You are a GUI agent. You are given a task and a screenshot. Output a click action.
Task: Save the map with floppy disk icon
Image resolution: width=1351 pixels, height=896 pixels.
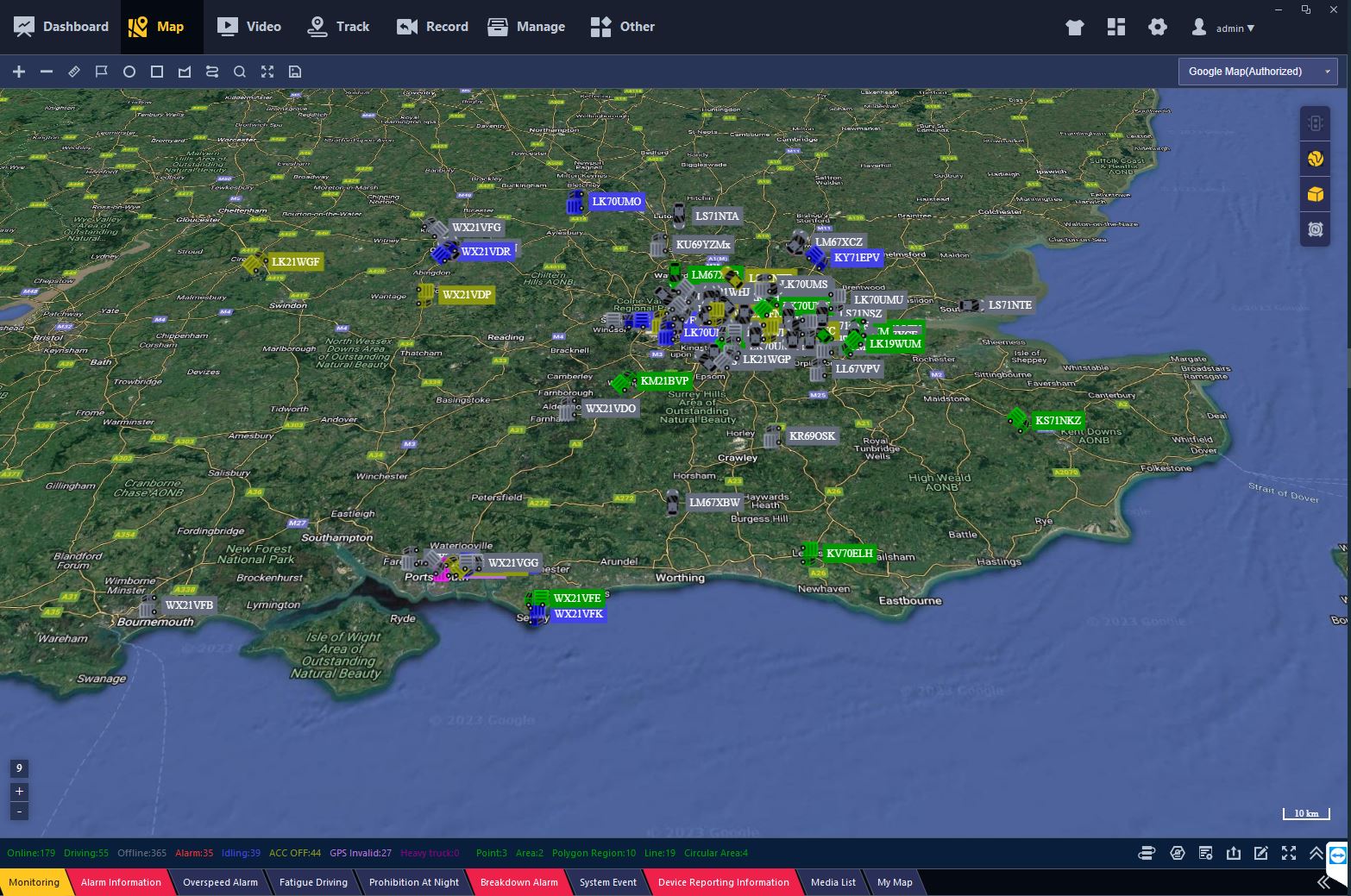click(x=295, y=72)
